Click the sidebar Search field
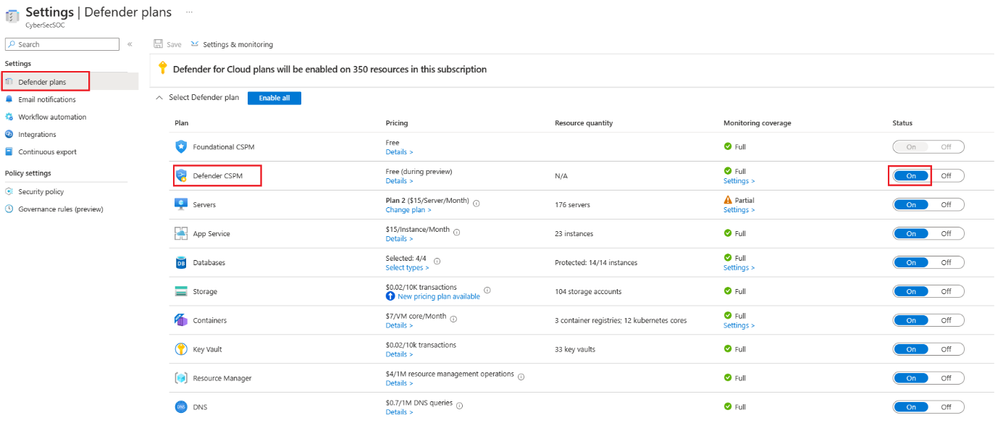Screen dimensions: 998x426 [x=62, y=45]
